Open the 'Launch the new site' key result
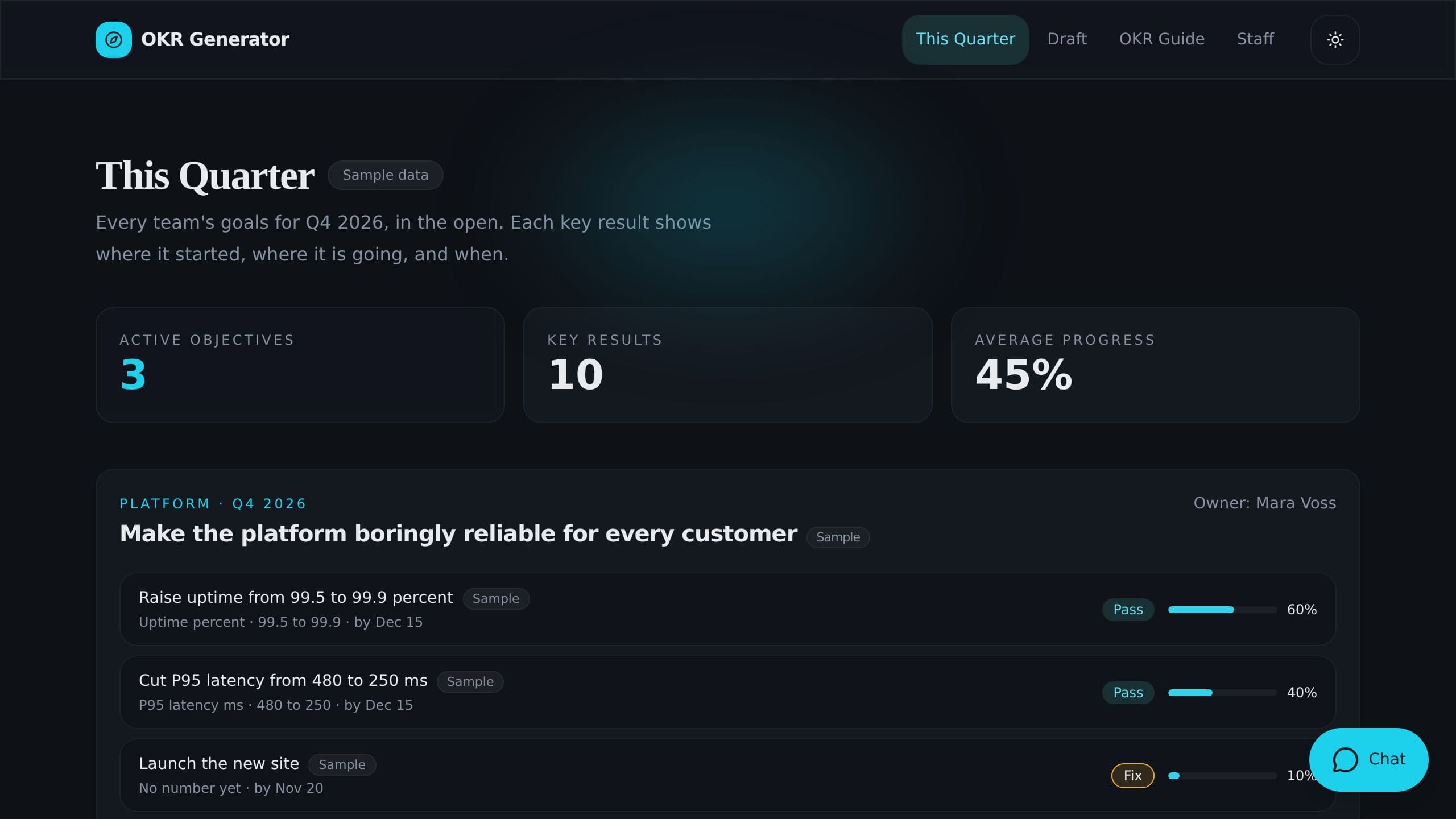Image resolution: width=1456 pixels, height=819 pixels. click(x=727, y=775)
